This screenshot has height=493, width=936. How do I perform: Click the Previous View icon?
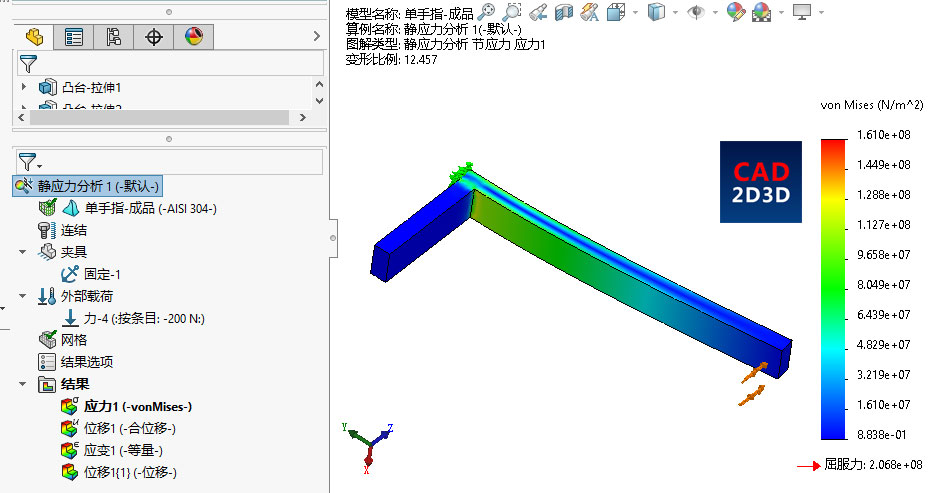[538, 12]
